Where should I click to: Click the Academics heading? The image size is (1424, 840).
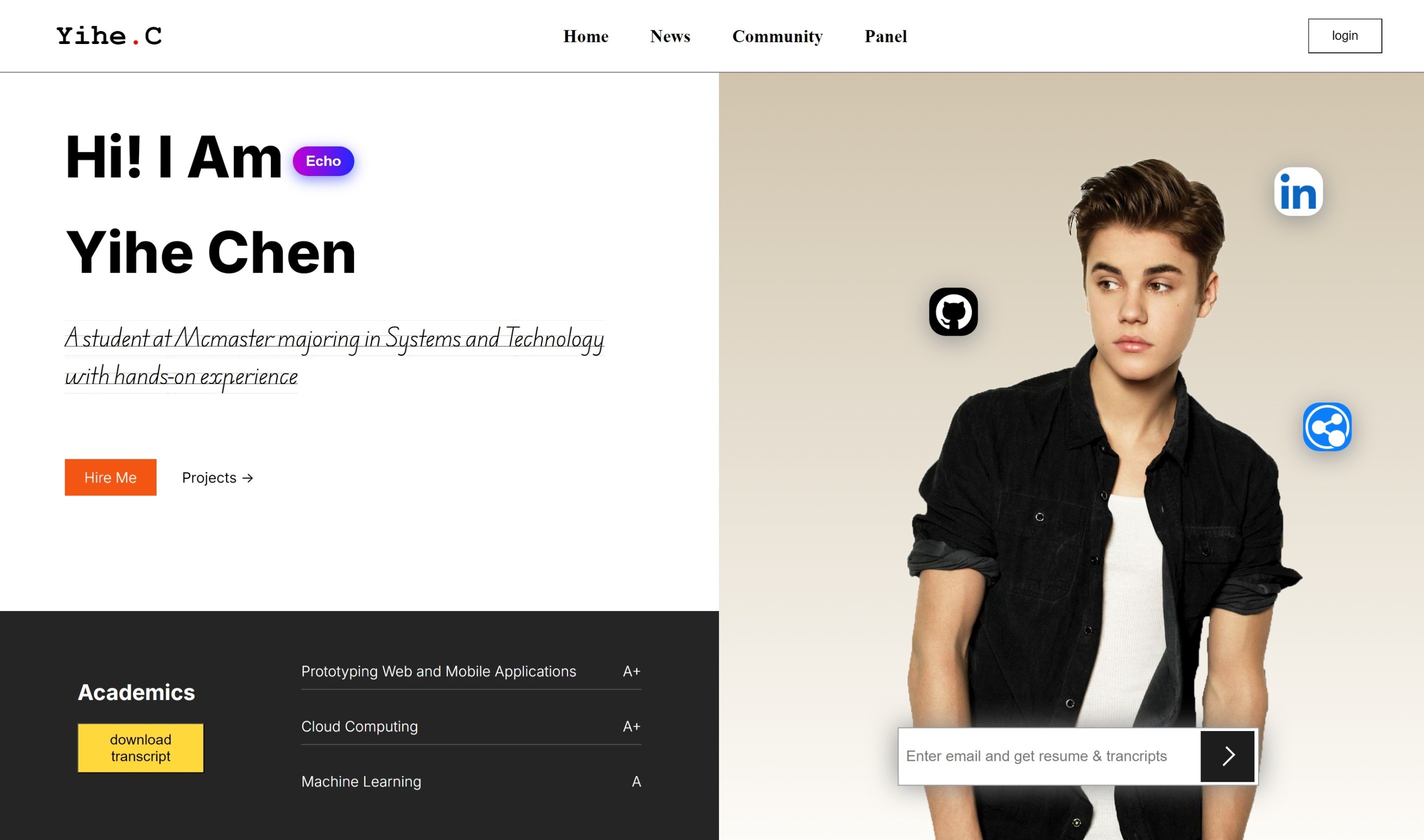point(136,692)
